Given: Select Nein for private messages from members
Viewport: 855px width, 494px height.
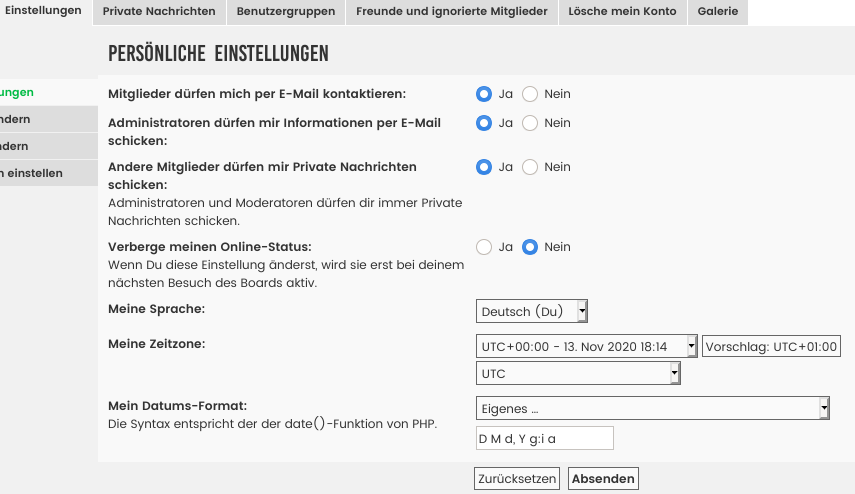Looking at the screenshot, I should [530, 167].
